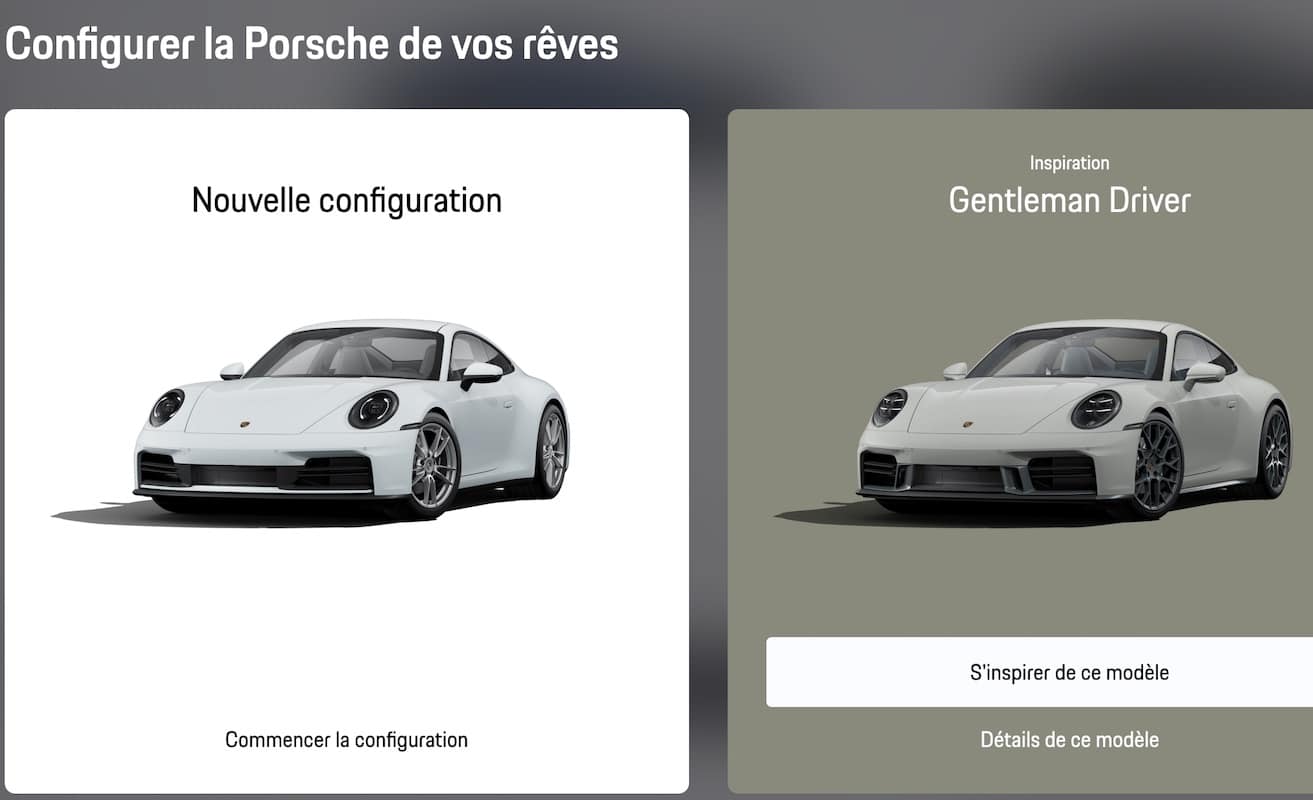Click the side mirror of the white Porsche

(x=481, y=374)
